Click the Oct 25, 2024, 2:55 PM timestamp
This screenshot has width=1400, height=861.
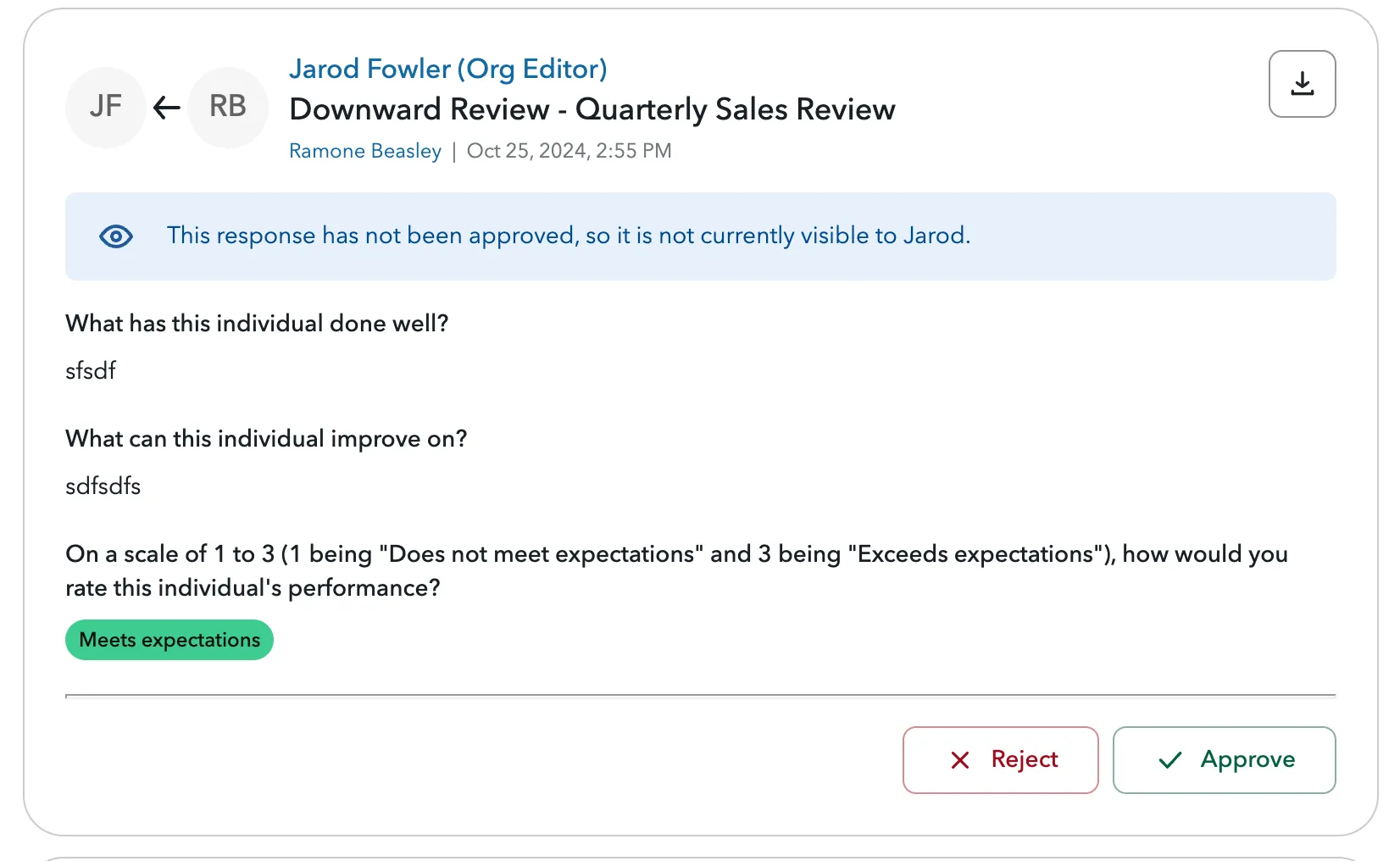point(569,151)
